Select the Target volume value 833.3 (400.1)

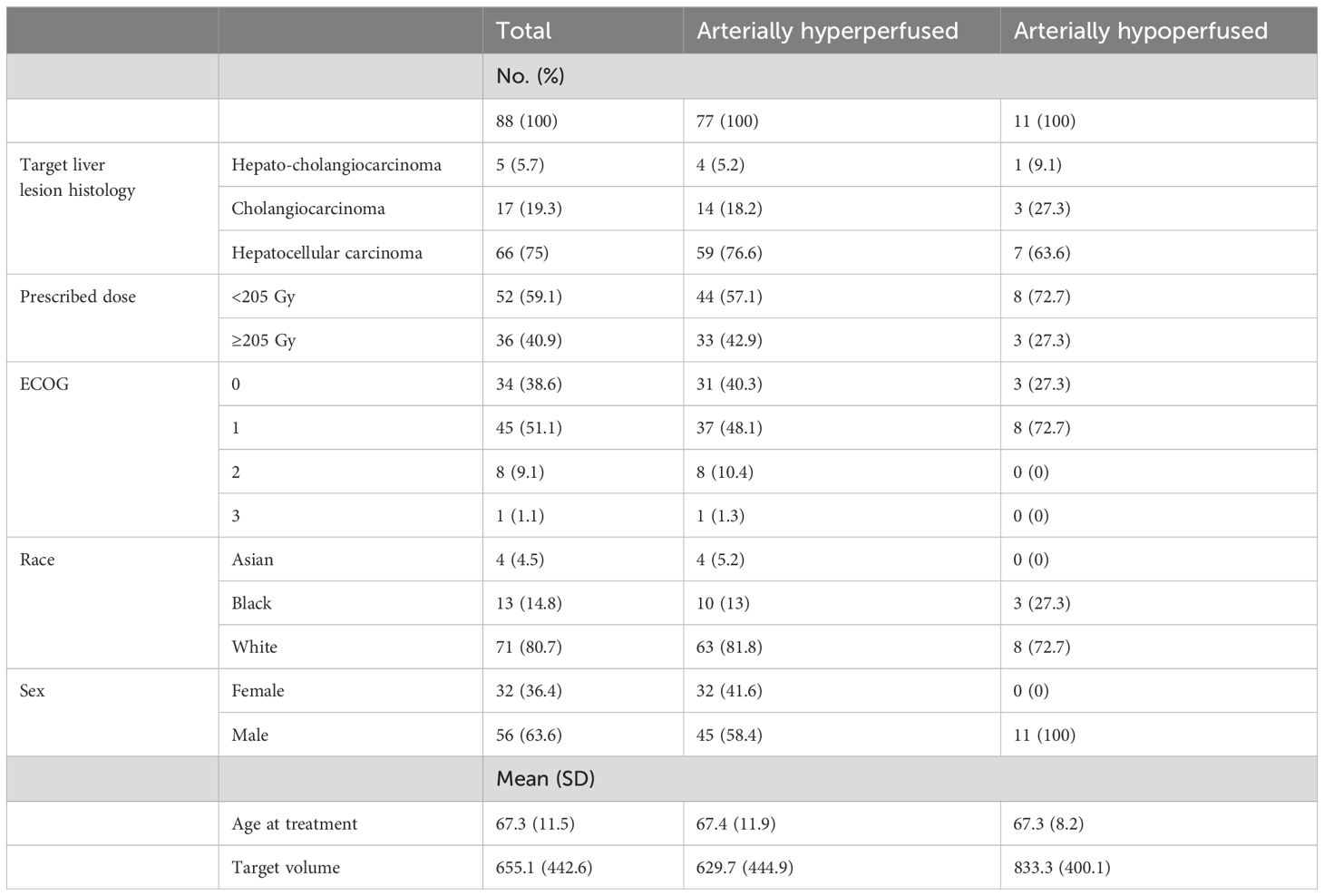(x=1062, y=868)
